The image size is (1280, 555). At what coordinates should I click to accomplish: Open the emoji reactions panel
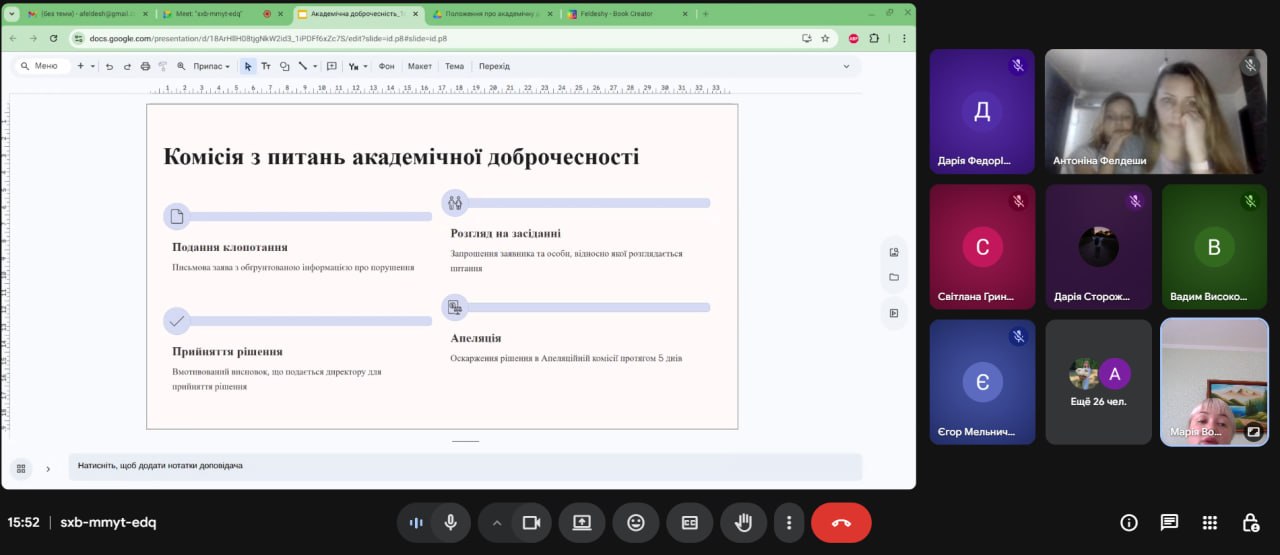coord(636,522)
